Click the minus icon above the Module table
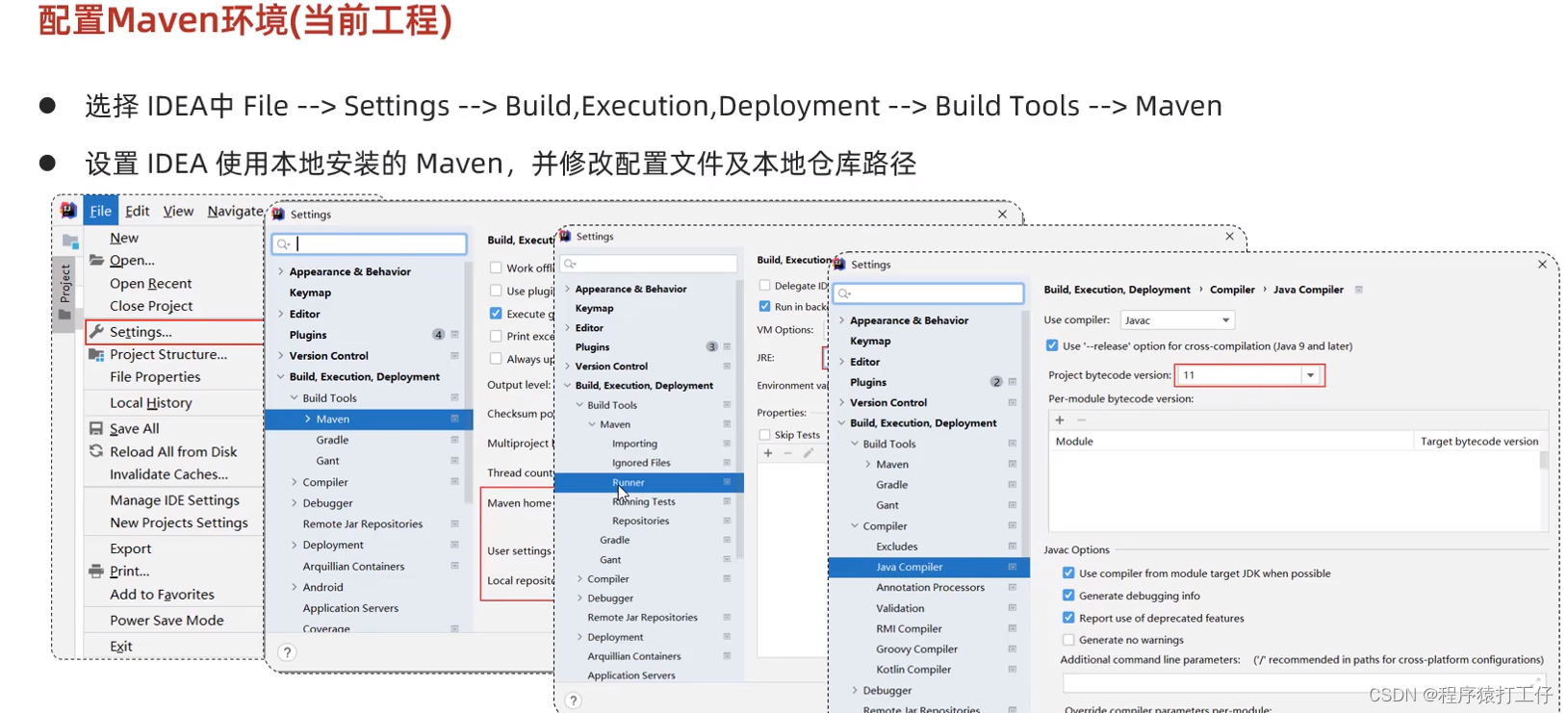Image resolution: width=1568 pixels, height=713 pixels. coord(1081,420)
